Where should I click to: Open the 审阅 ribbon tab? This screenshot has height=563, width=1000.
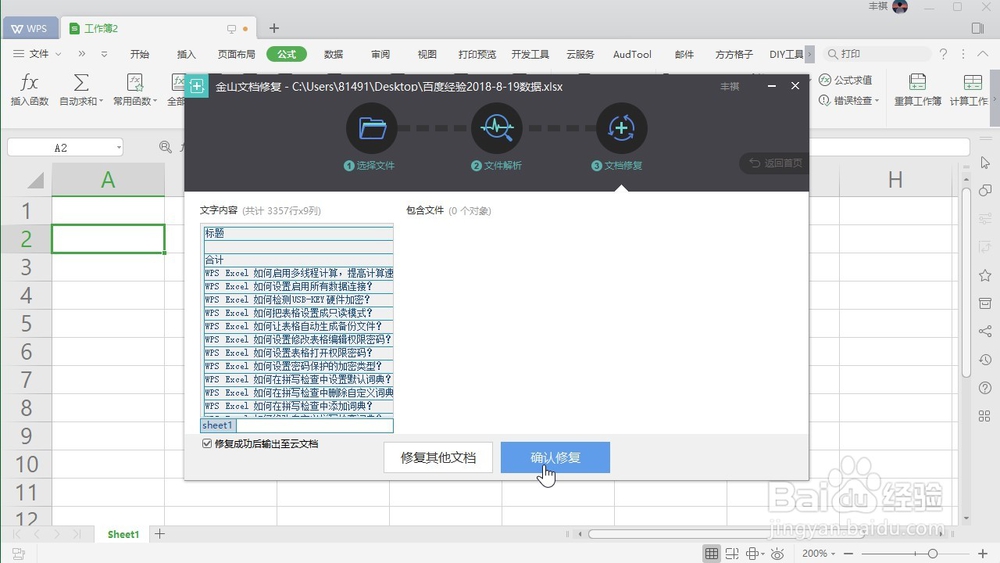click(x=381, y=54)
